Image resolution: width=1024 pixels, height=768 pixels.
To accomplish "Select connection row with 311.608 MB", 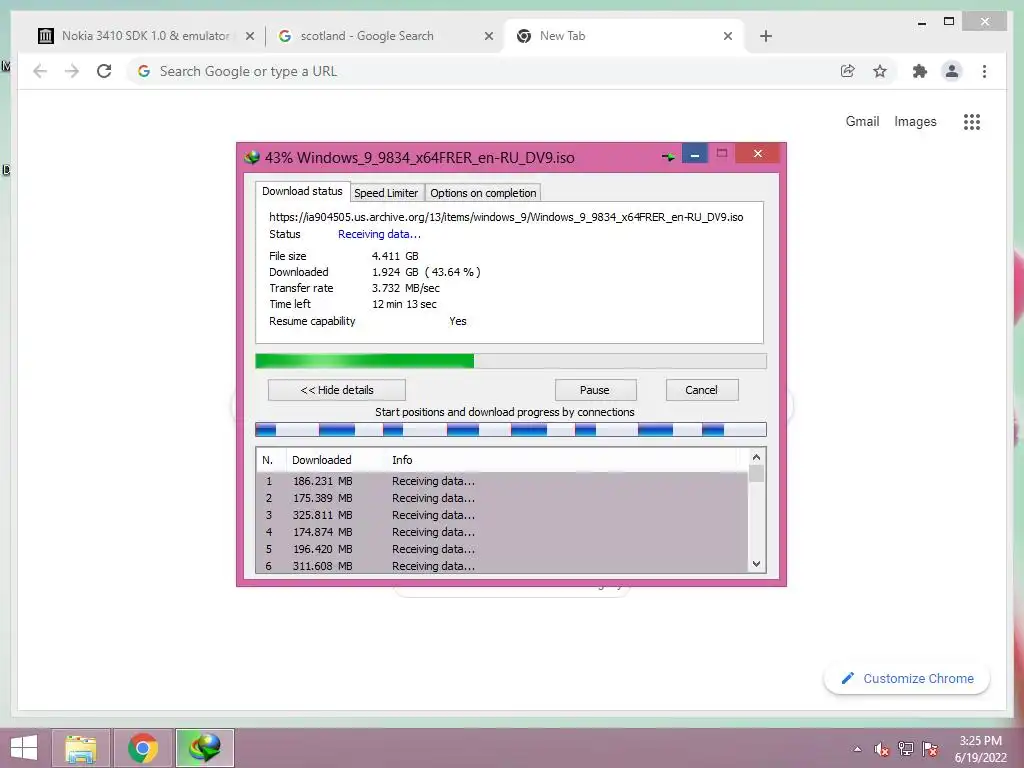I will tap(502, 566).
